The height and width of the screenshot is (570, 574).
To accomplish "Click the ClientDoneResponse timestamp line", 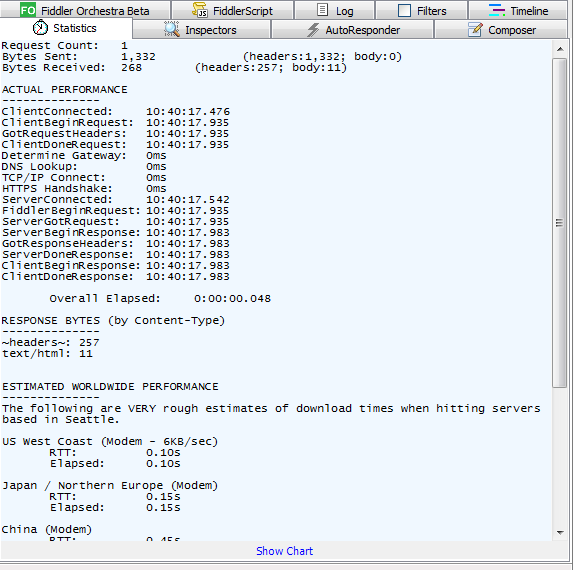I will 116,276.
